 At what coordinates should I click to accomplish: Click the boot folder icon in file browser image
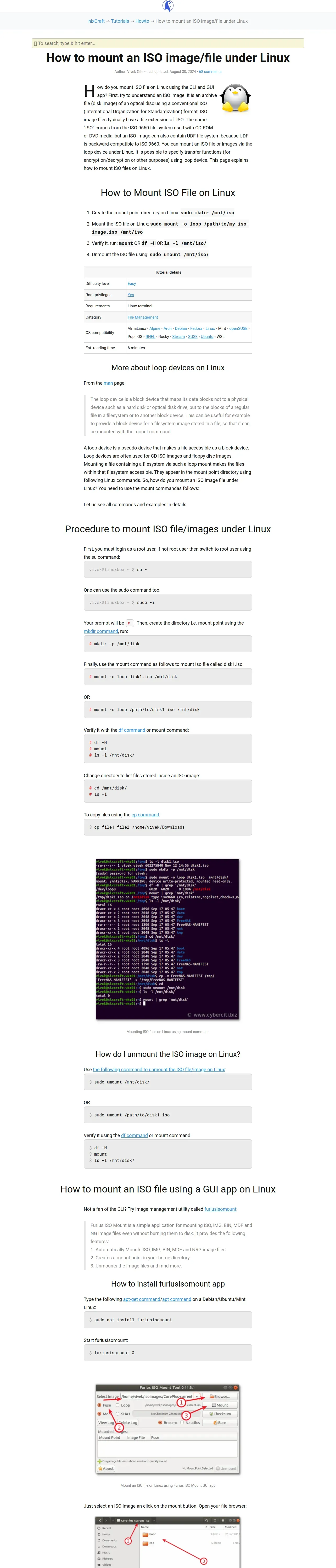click(x=146, y=1535)
